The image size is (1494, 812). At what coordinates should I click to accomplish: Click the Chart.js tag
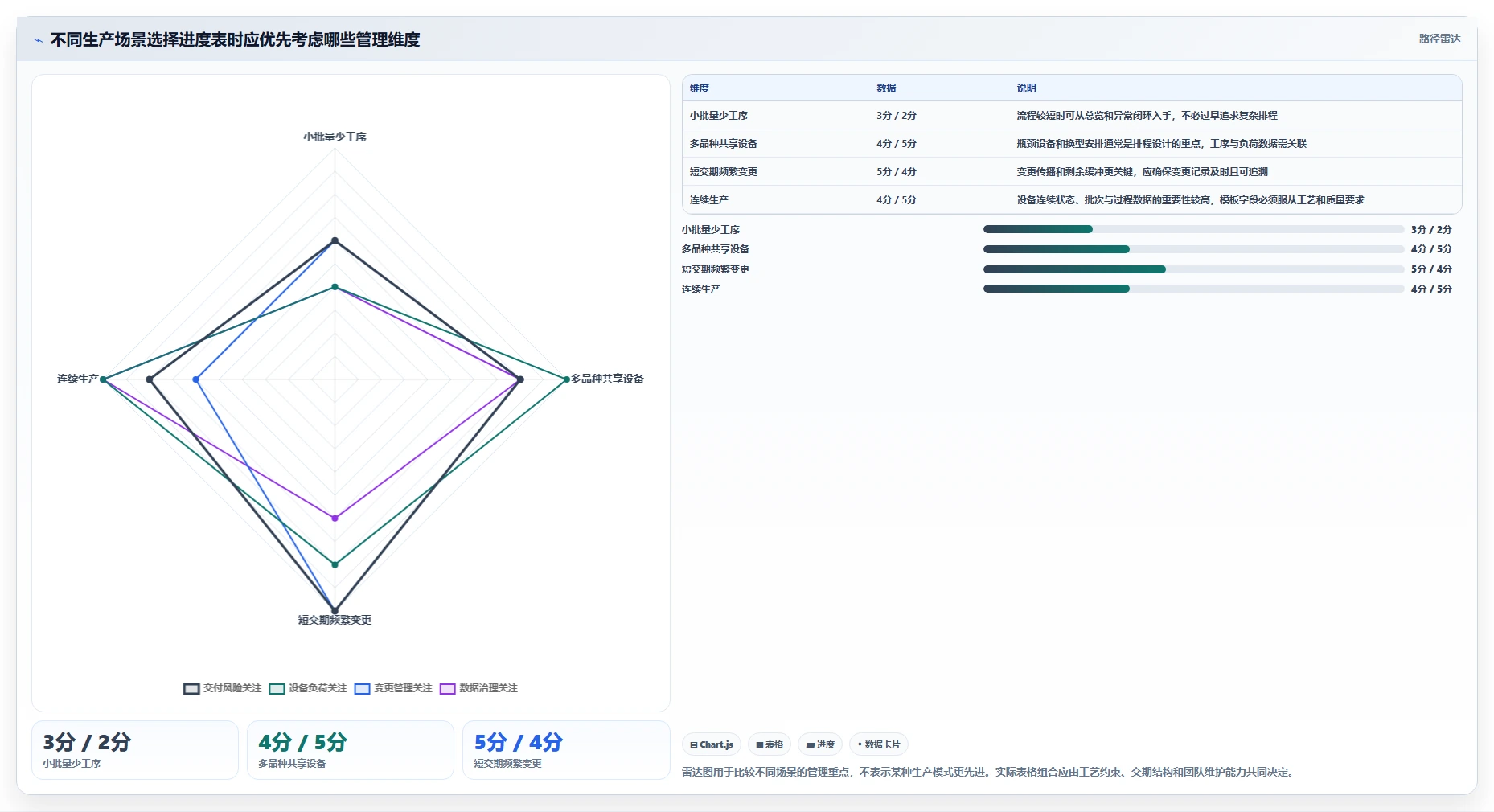tap(712, 744)
